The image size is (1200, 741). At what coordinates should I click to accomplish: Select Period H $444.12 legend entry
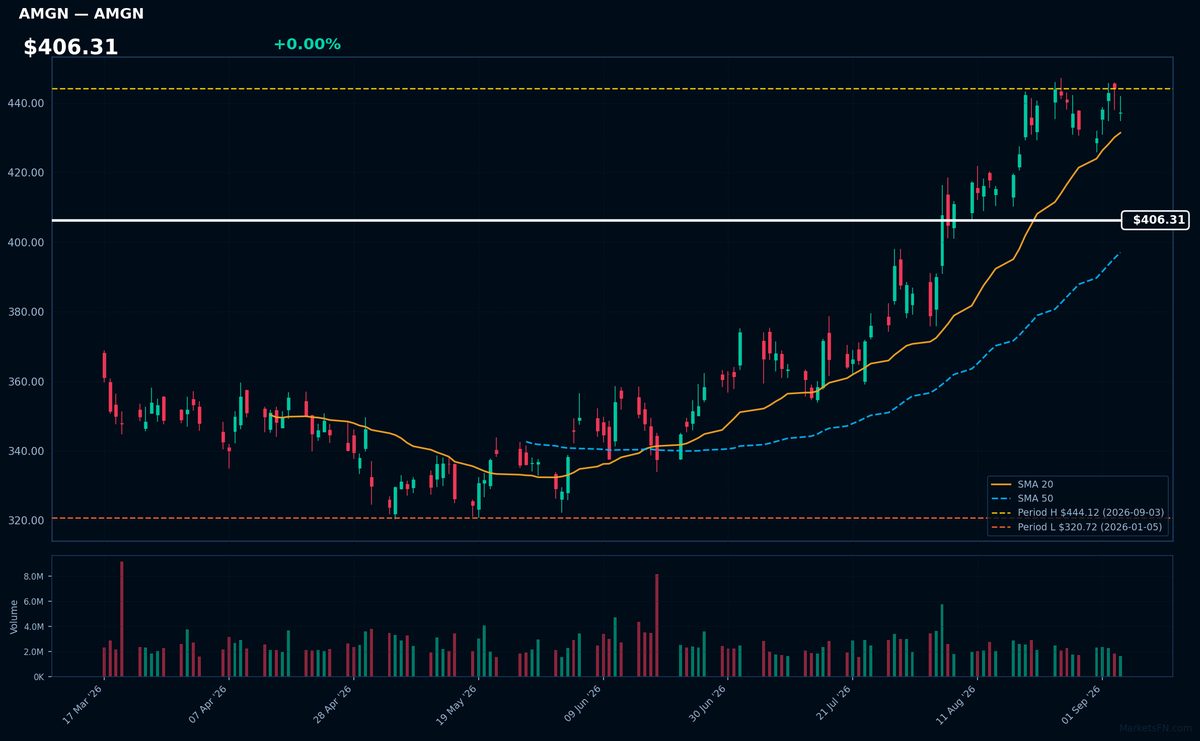coord(1077,512)
